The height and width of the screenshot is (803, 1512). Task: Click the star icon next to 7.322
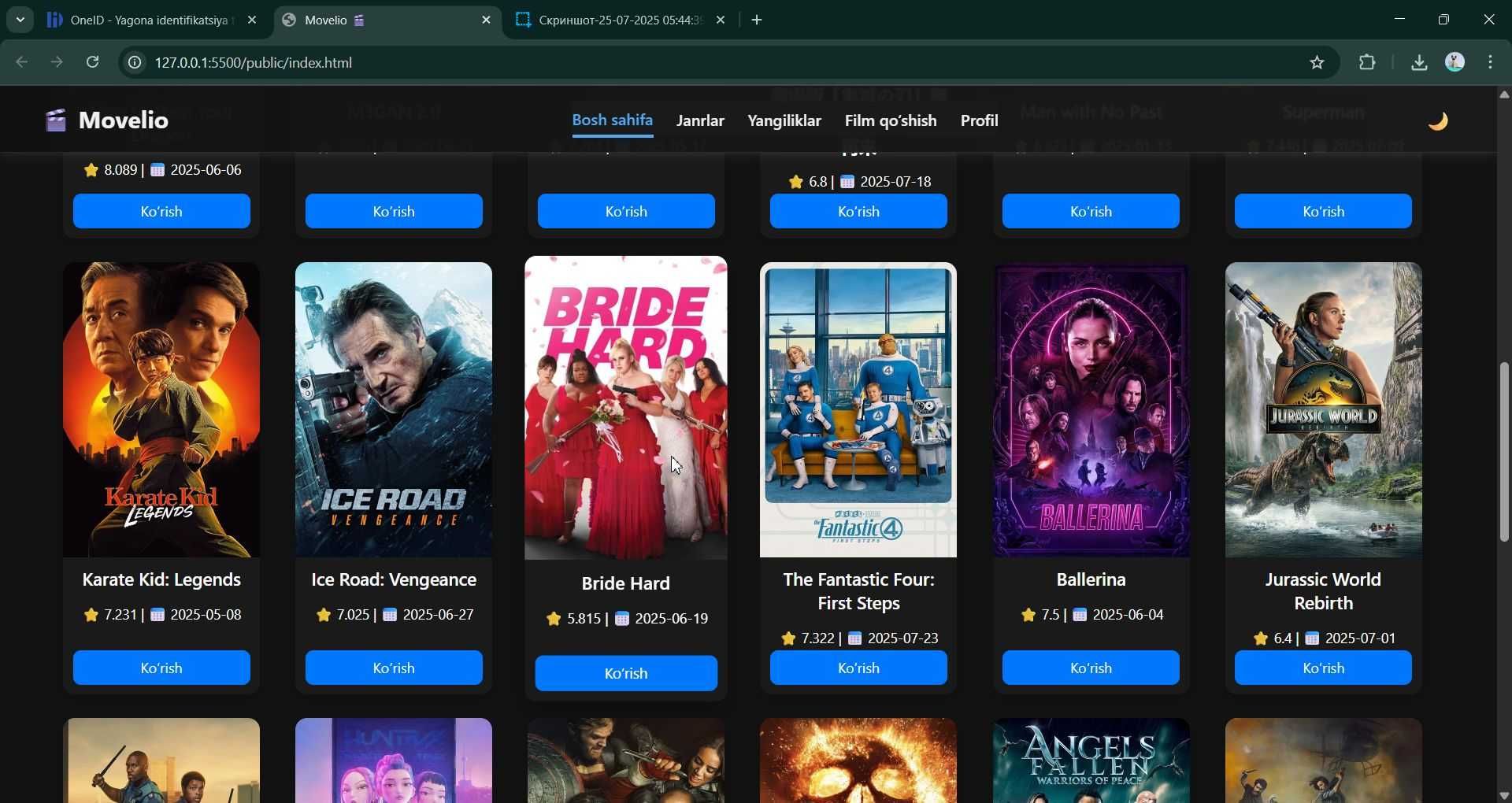[787, 638]
